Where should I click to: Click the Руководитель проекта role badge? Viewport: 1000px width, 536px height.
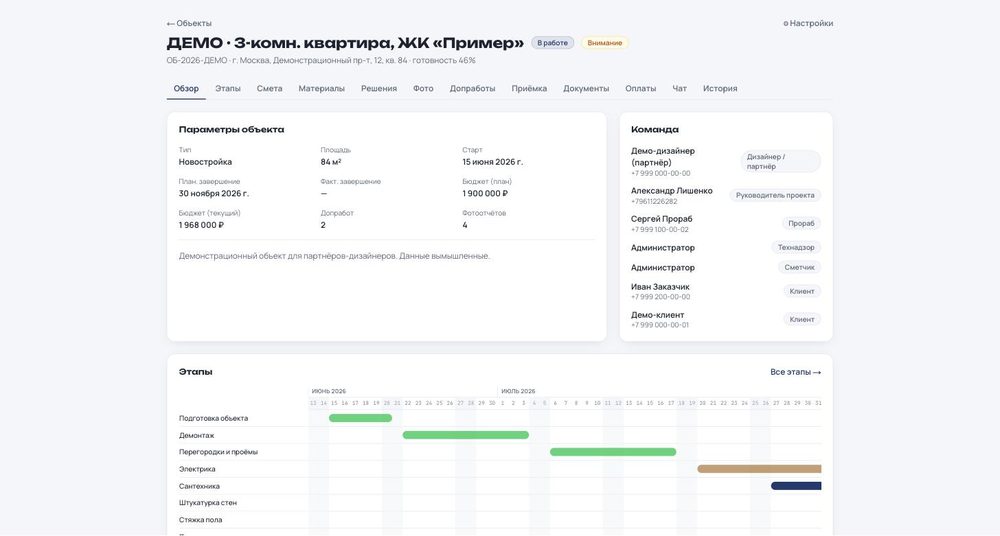click(x=775, y=195)
